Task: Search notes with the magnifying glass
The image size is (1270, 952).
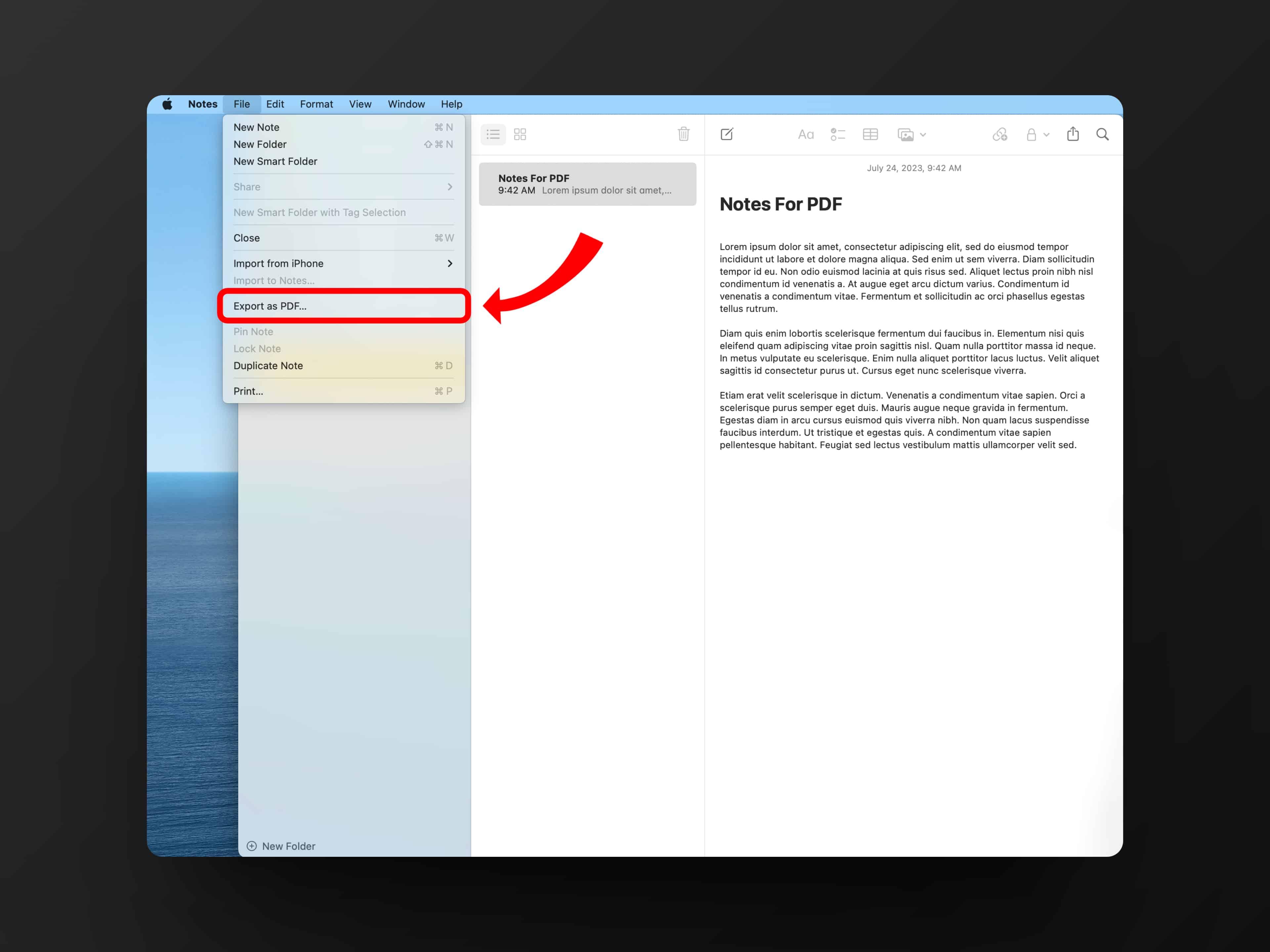Action: pyautogui.click(x=1102, y=134)
